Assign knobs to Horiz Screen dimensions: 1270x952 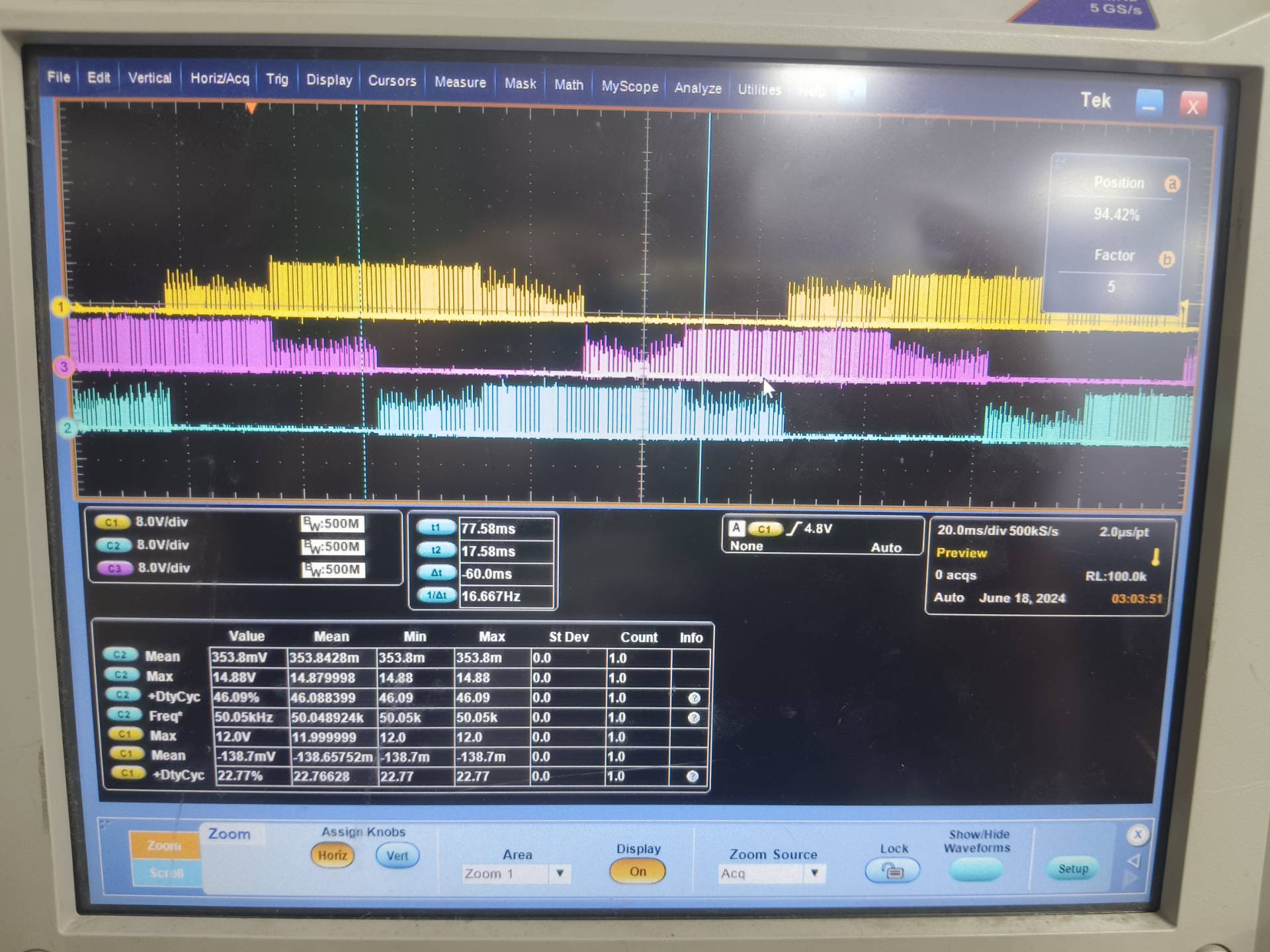[x=332, y=855]
